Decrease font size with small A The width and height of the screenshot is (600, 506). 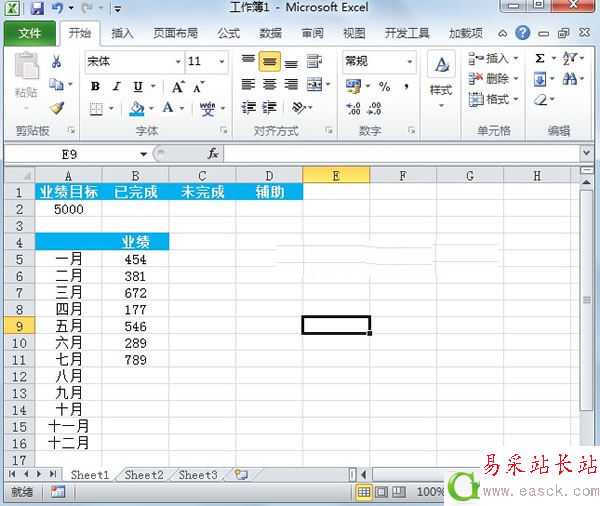198,88
